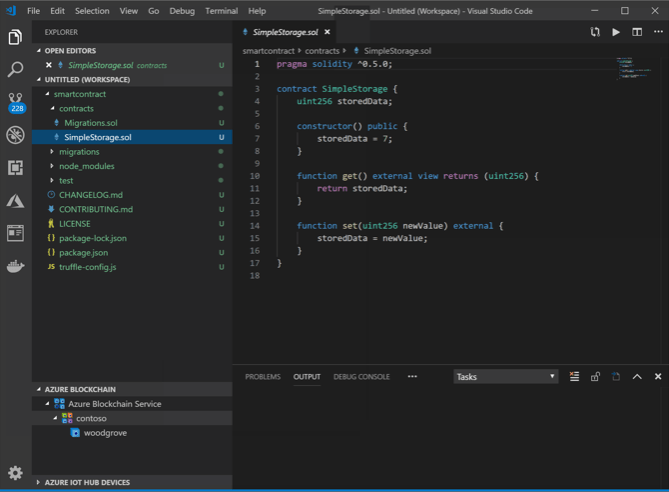669x492 pixels.
Task: Open the output log file icon
Action: (x=616, y=376)
